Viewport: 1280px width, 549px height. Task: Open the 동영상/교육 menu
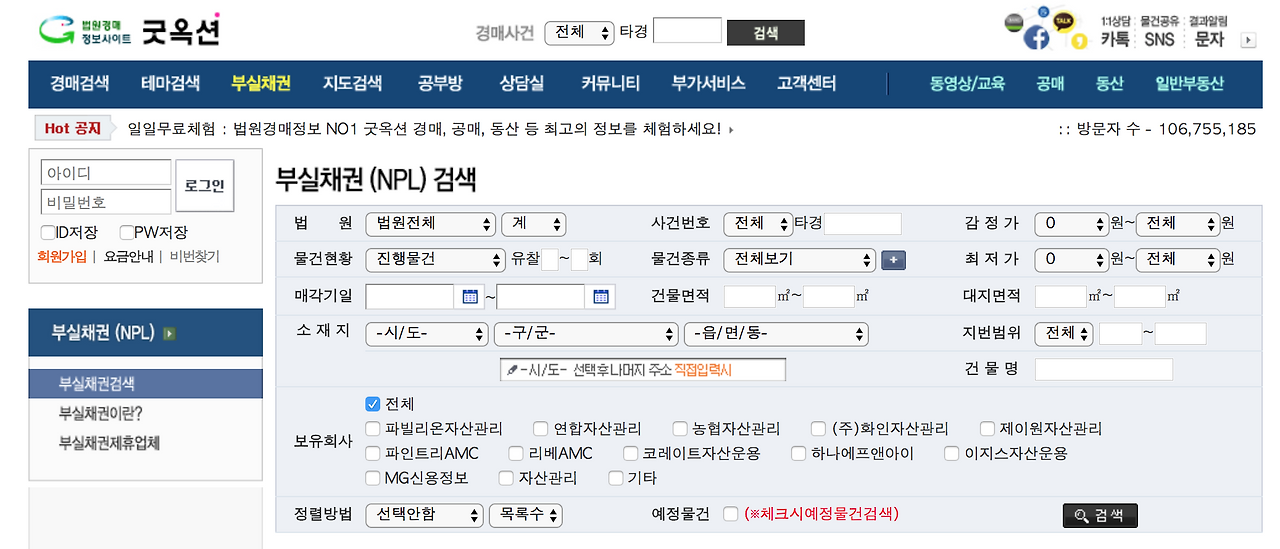(967, 84)
